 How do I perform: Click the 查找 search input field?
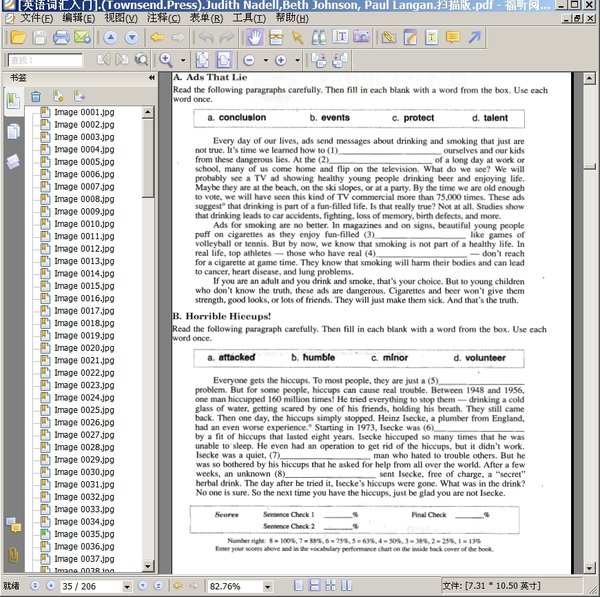tap(45, 60)
